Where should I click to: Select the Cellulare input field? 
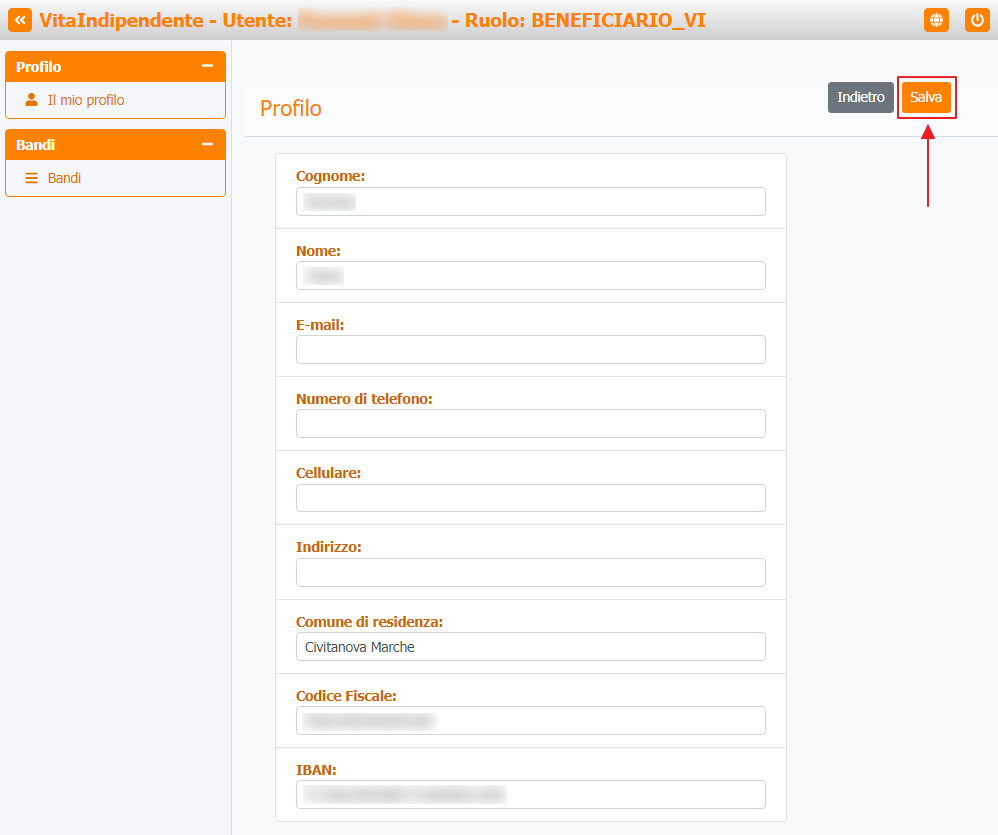531,498
